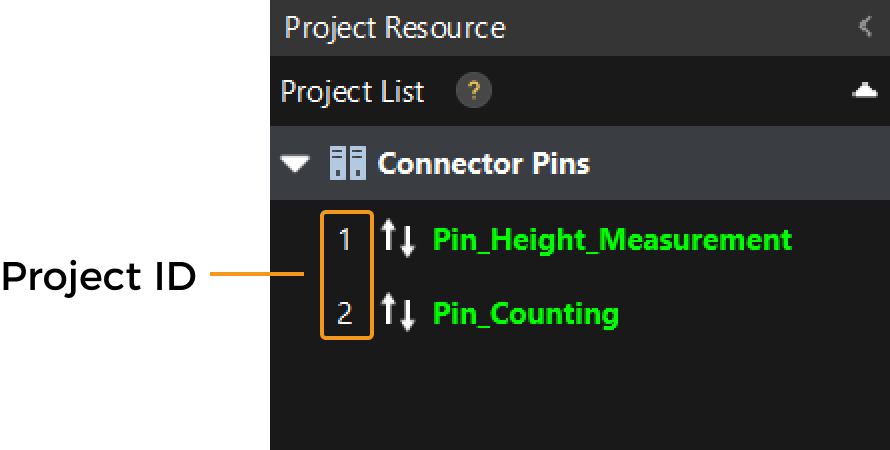
Task: Click the help icon beside Project List
Action: coord(473,91)
